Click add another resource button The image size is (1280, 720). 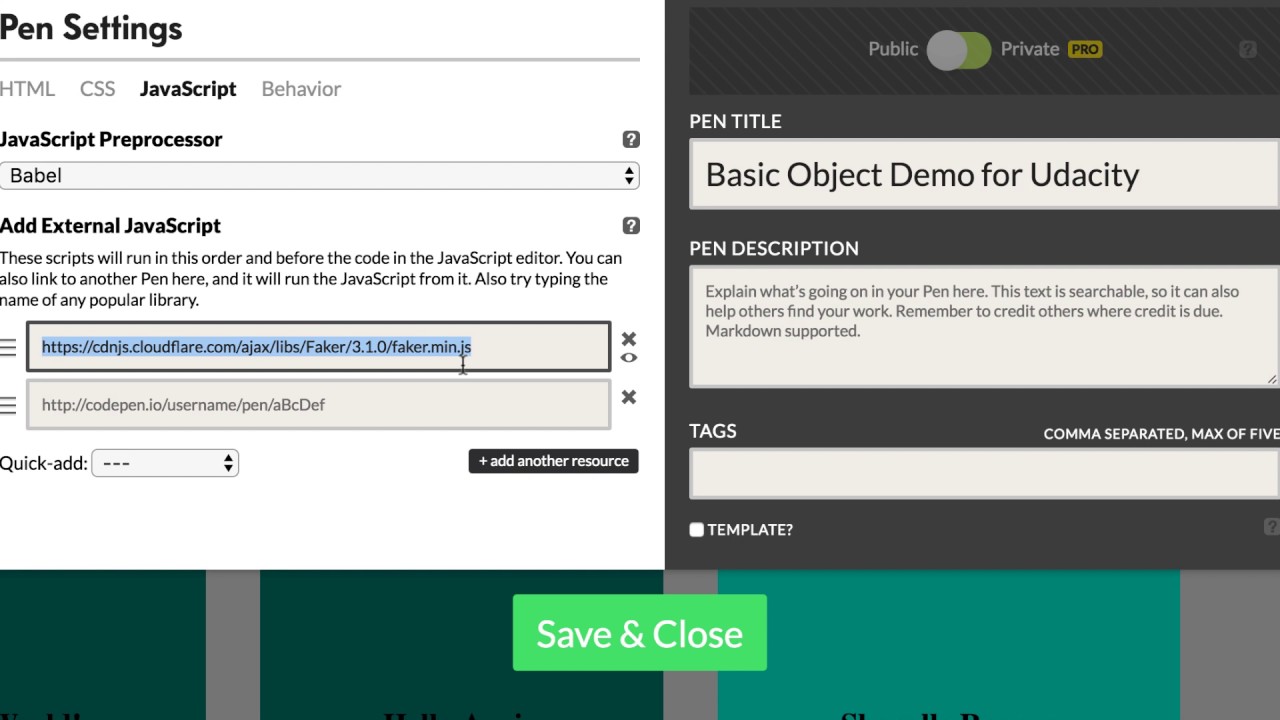coord(553,461)
